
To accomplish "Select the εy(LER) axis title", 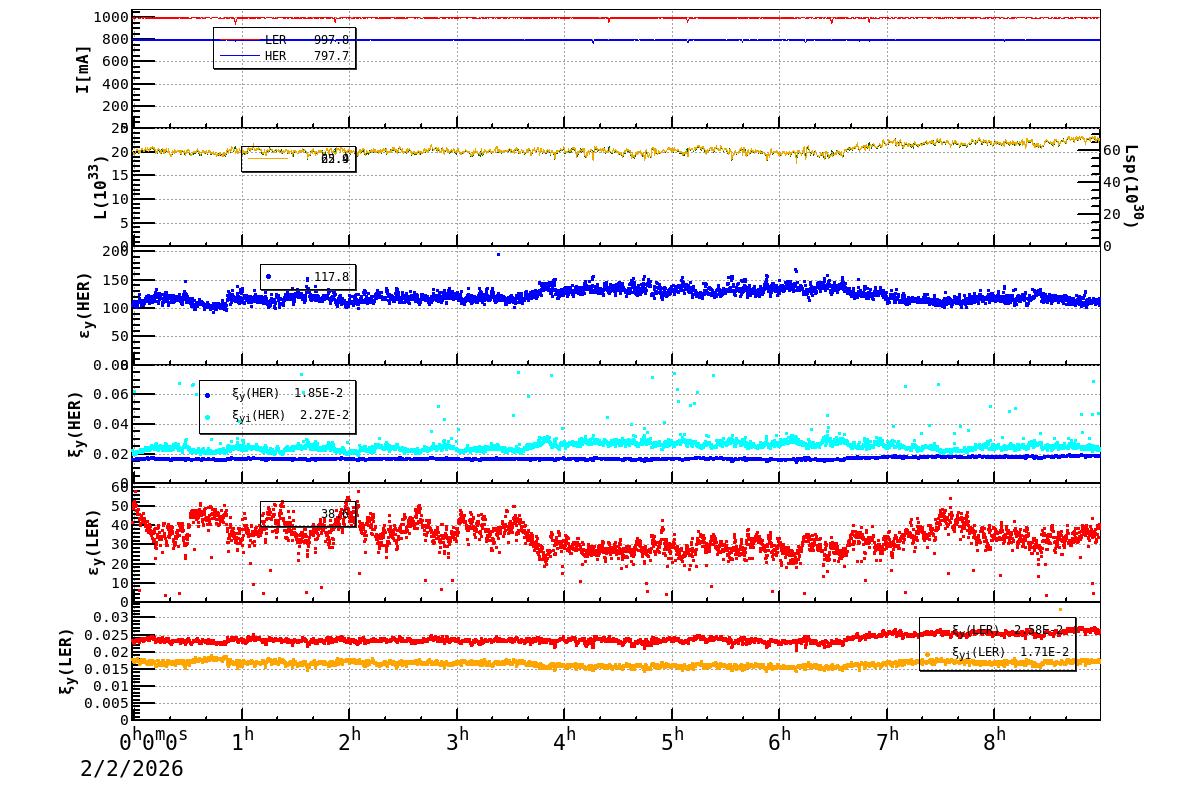I will pos(94,542).
